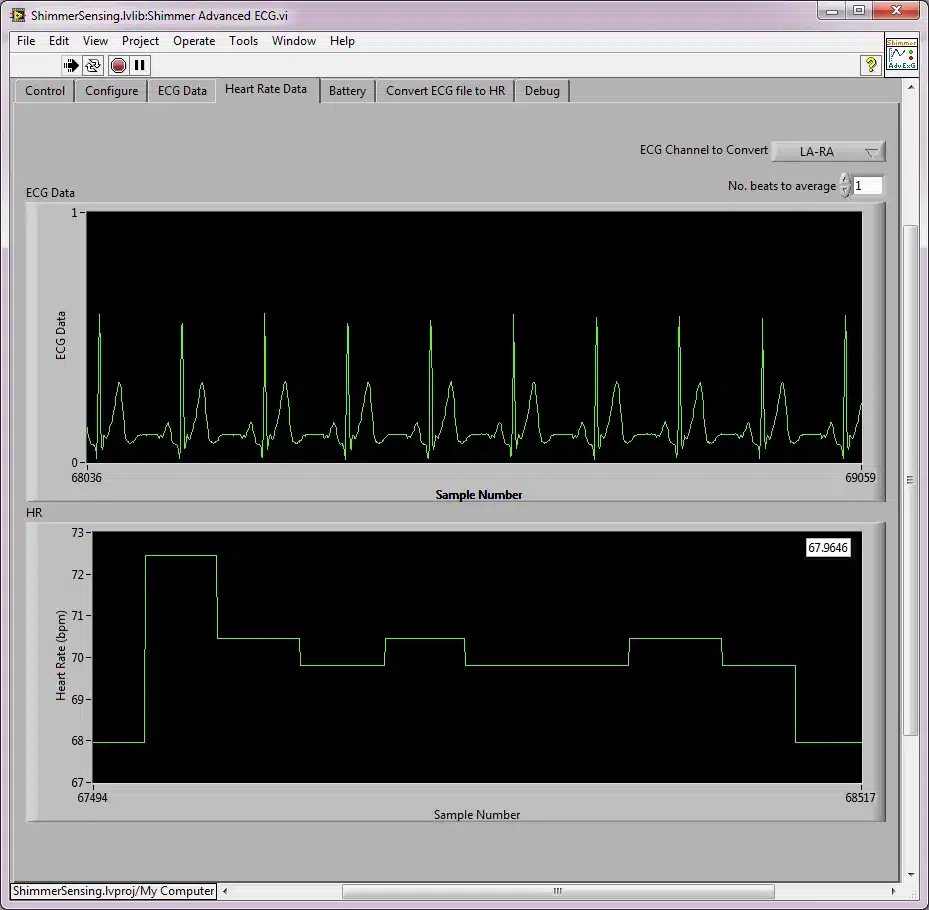The width and height of the screenshot is (929, 910).
Task: Click the No. beats to average input field
Action: pos(867,185)
